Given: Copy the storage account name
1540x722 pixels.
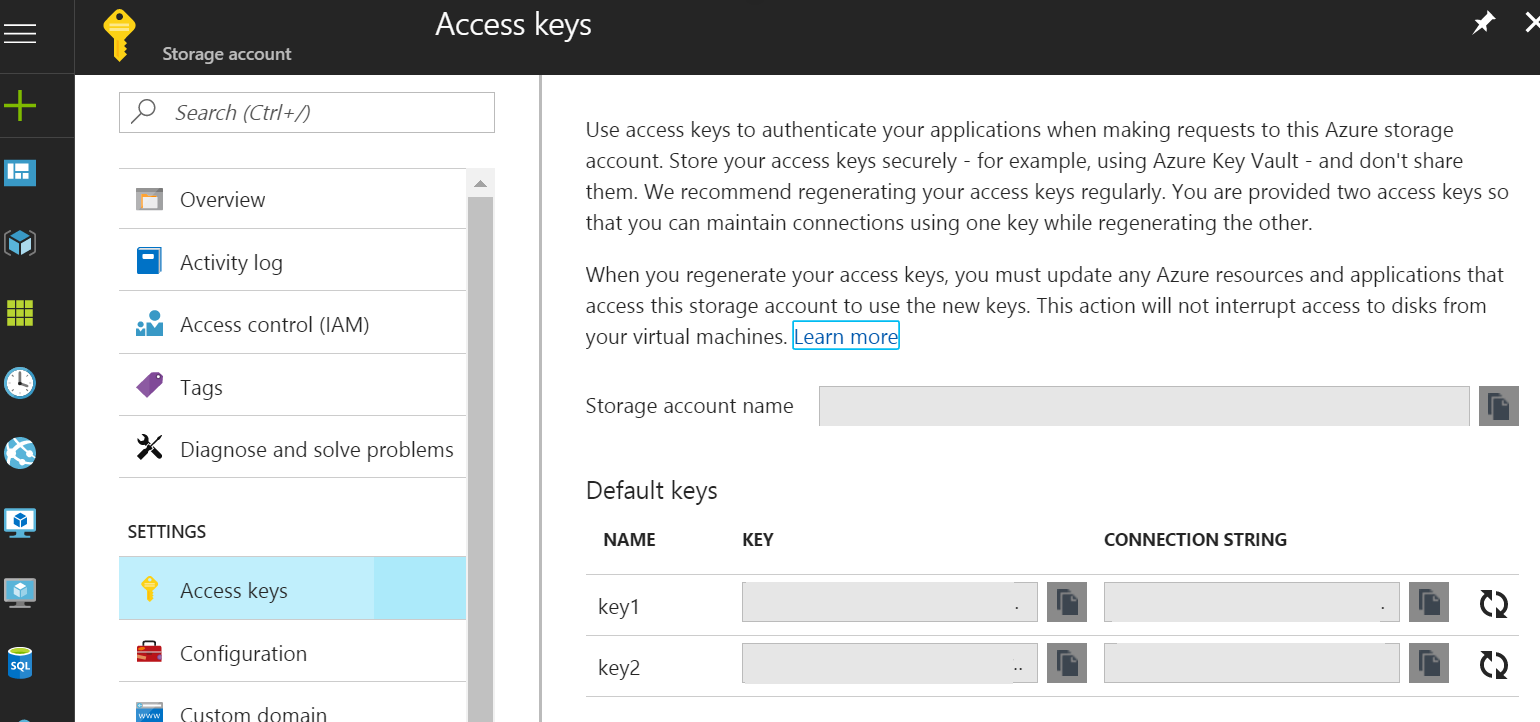Looking at the screenshot, I should (1498, 406).
